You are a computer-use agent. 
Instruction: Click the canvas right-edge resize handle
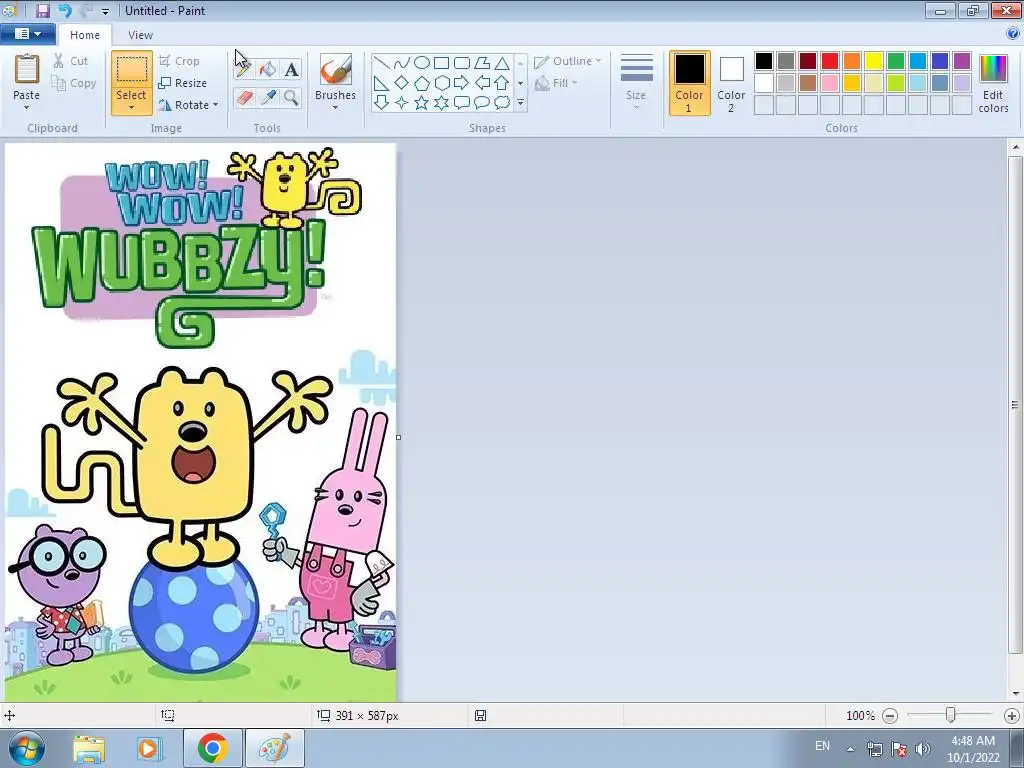point(398,437)
